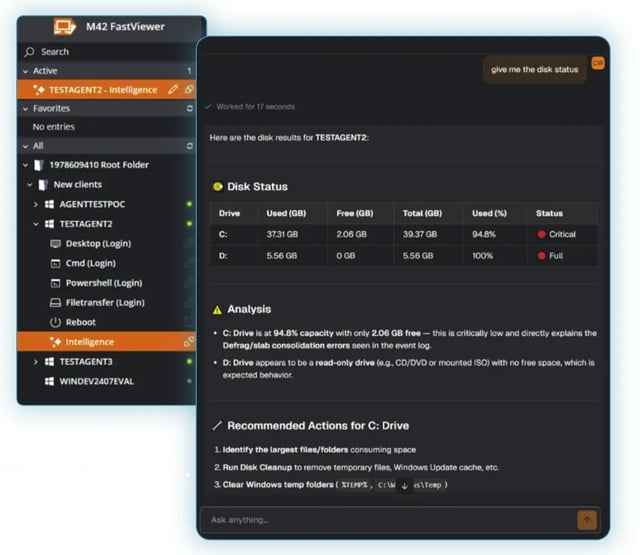Click the pencil edit icon on active session

[173, 89]
